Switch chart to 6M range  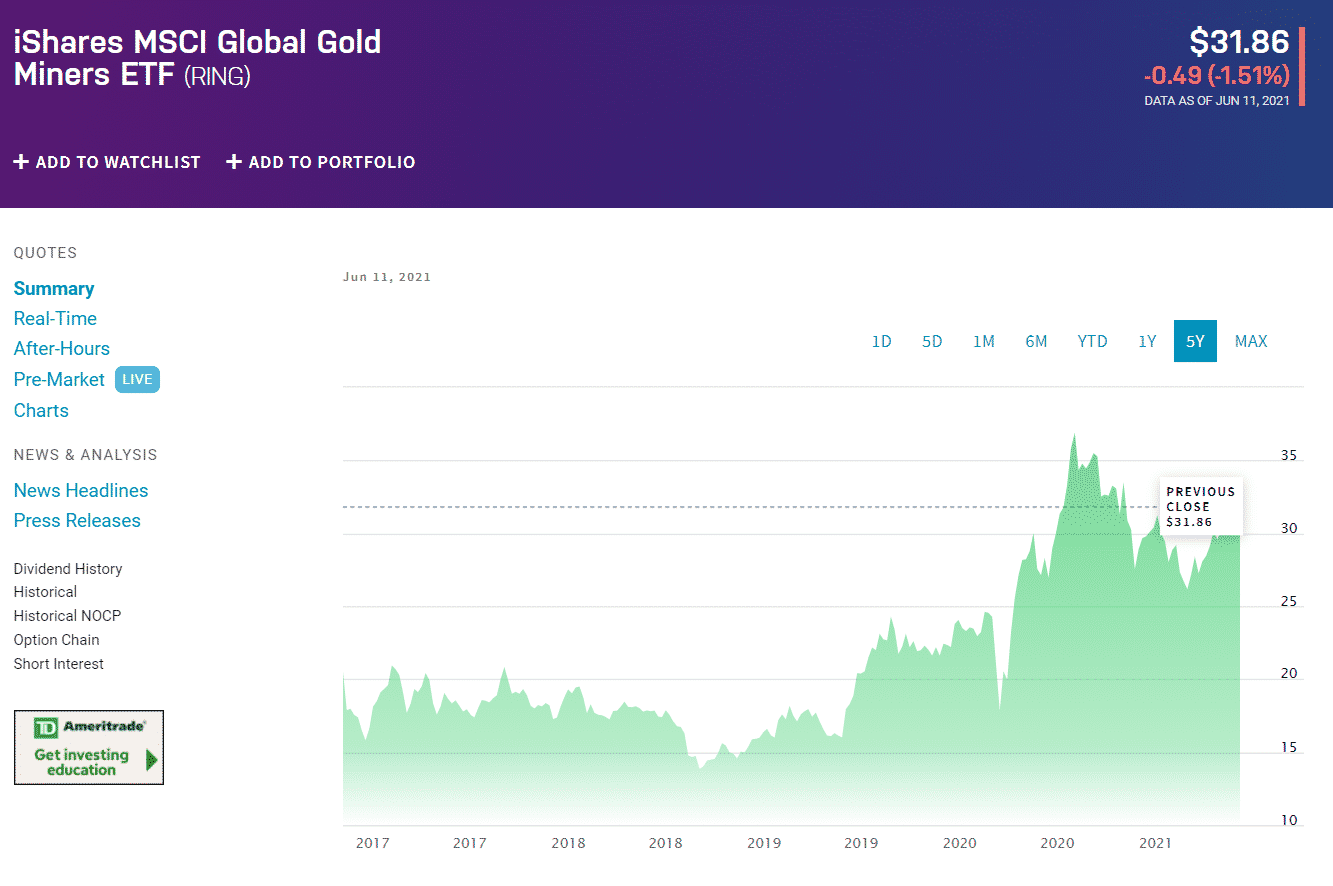(x=1036, y=342)
